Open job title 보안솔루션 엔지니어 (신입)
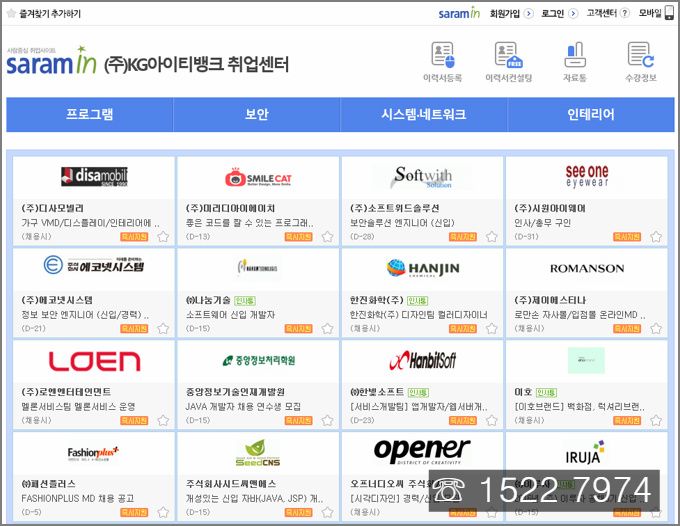Image resolution: width=680 pixels, height=526 pixels. pyautogui.click(x=402, y=223)
